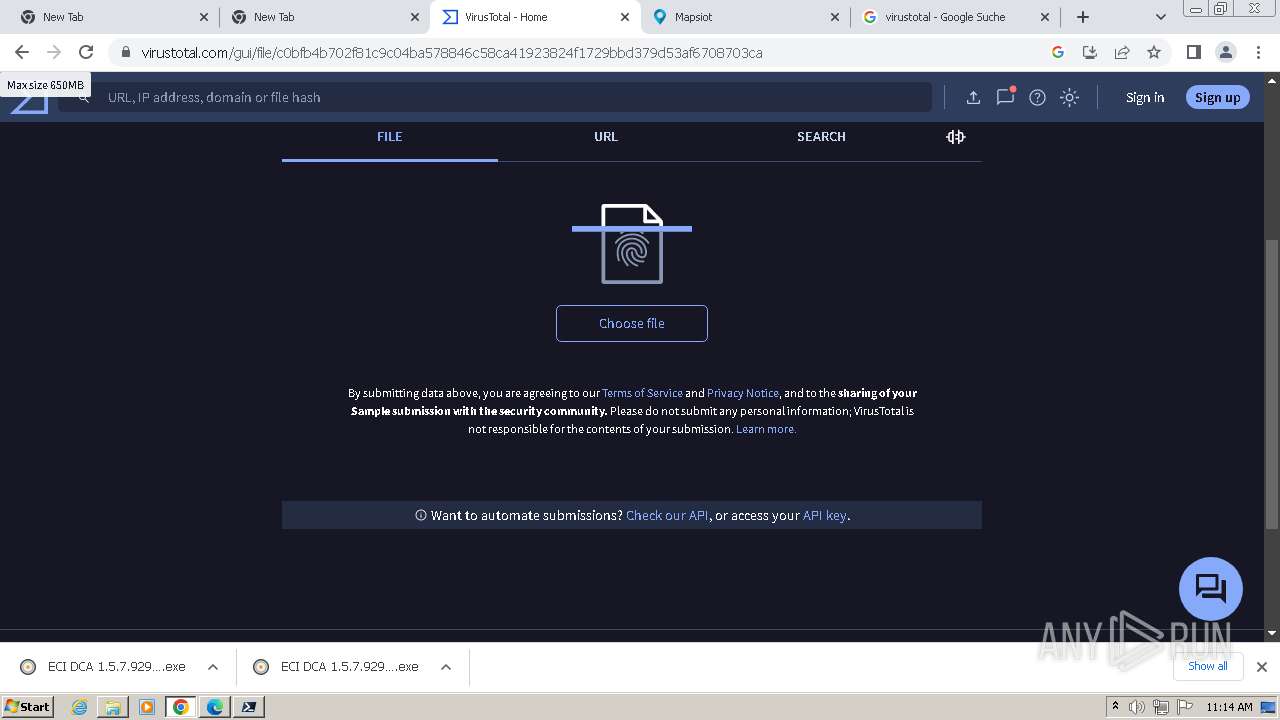1280x720 pixels.
Task: Click the install app icon in address bar
Action: pyautogui.click(x=1090, y=52)
